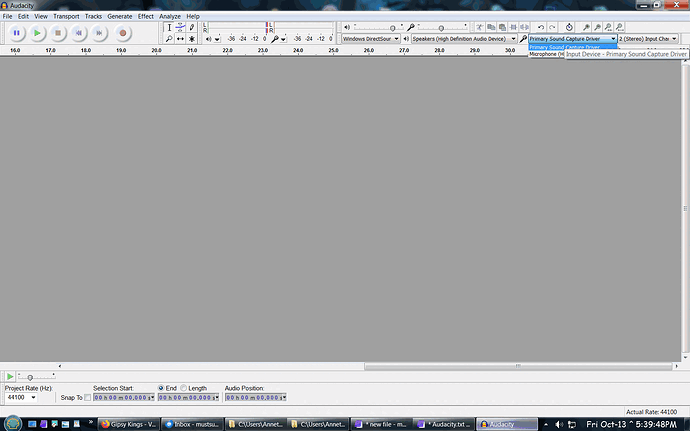The height and width of the screenshot is (431, 690).
Task: Open the Help menu
Action: [x=193, y=16]
